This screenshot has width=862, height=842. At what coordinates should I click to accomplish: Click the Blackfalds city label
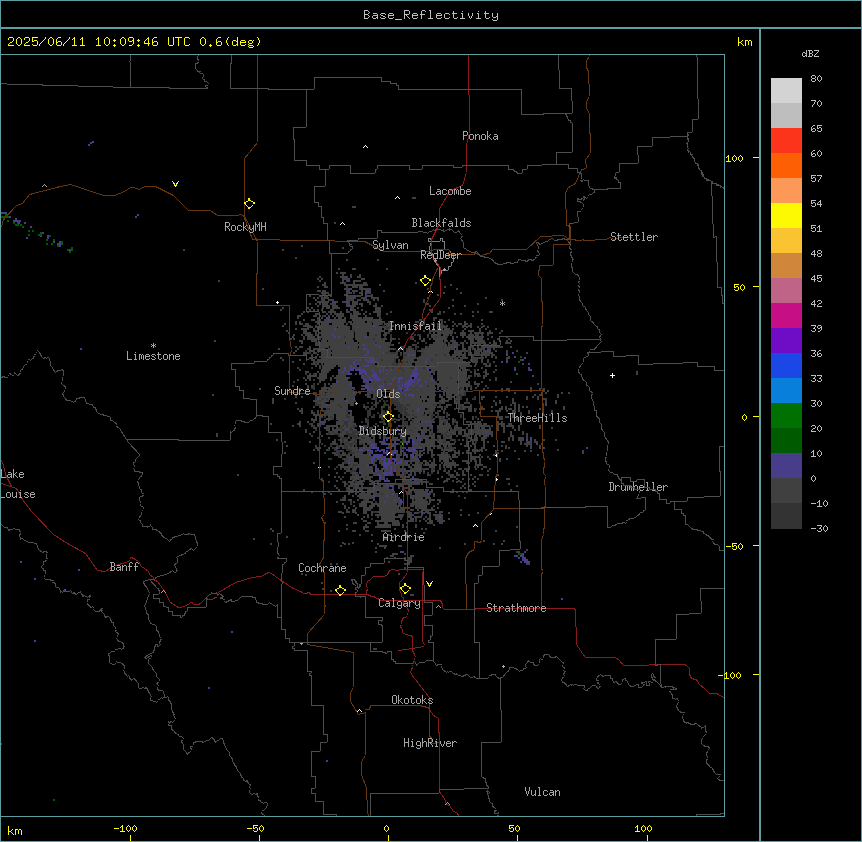pyautogui.click(x=441, y=223)
